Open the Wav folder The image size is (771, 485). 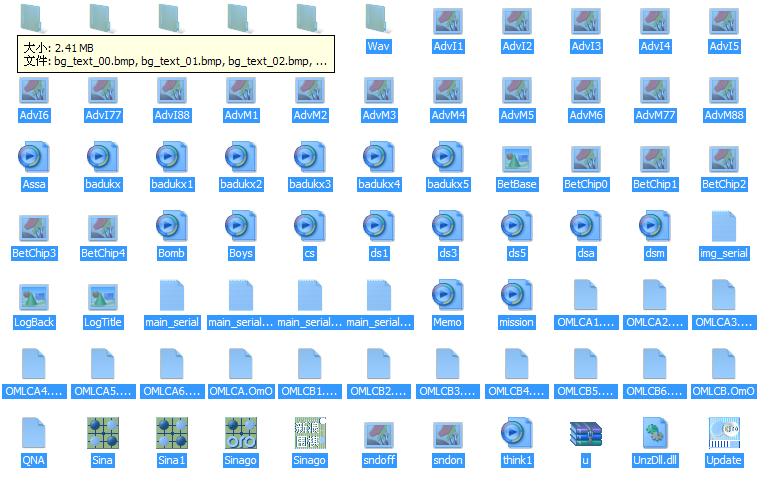[x=378, y=20]
